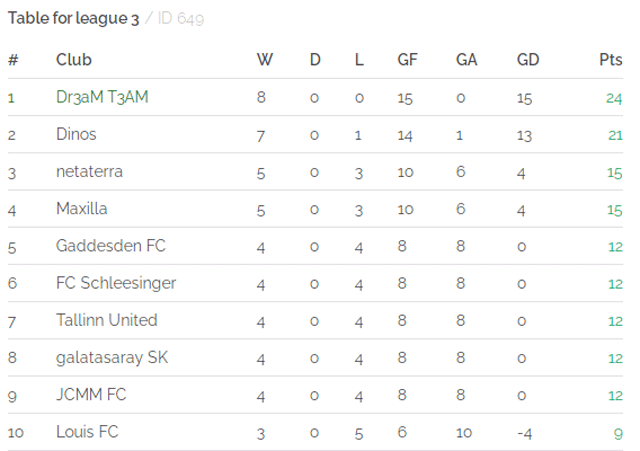Sort by the W wins column
640x451 pixels.
264,60
